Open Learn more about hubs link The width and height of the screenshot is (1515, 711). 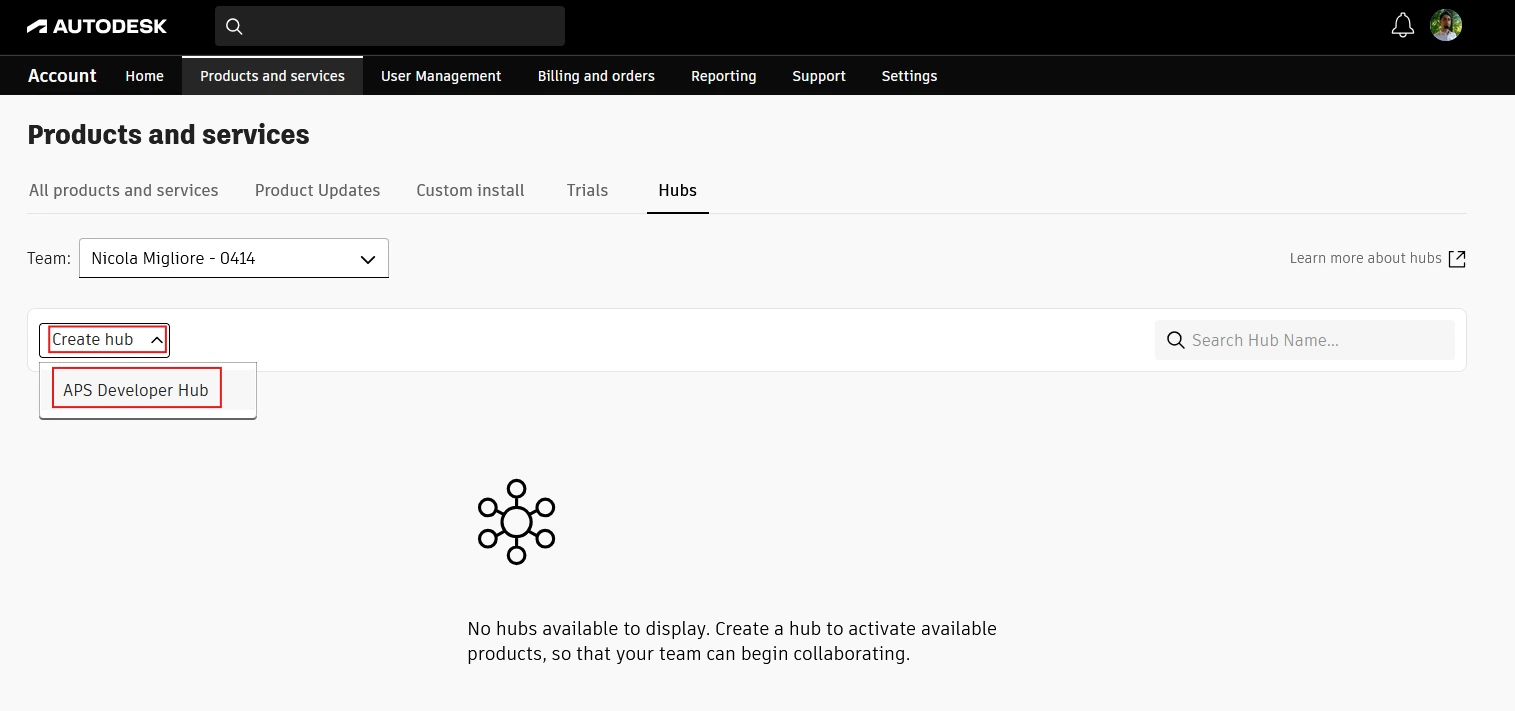(1365, 258)
